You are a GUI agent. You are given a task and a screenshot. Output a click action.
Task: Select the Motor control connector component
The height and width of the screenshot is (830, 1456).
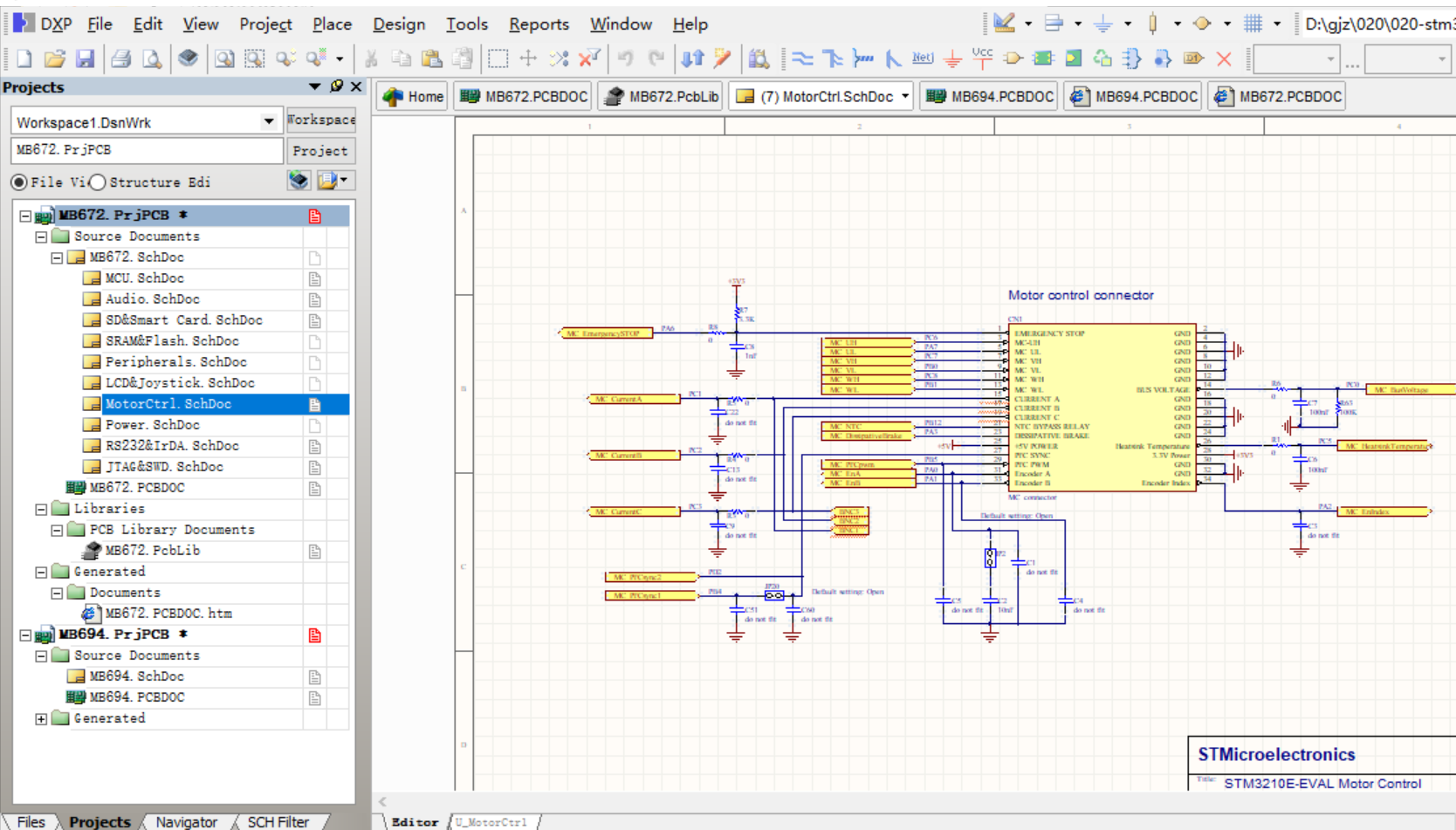tap(1102, 408)
